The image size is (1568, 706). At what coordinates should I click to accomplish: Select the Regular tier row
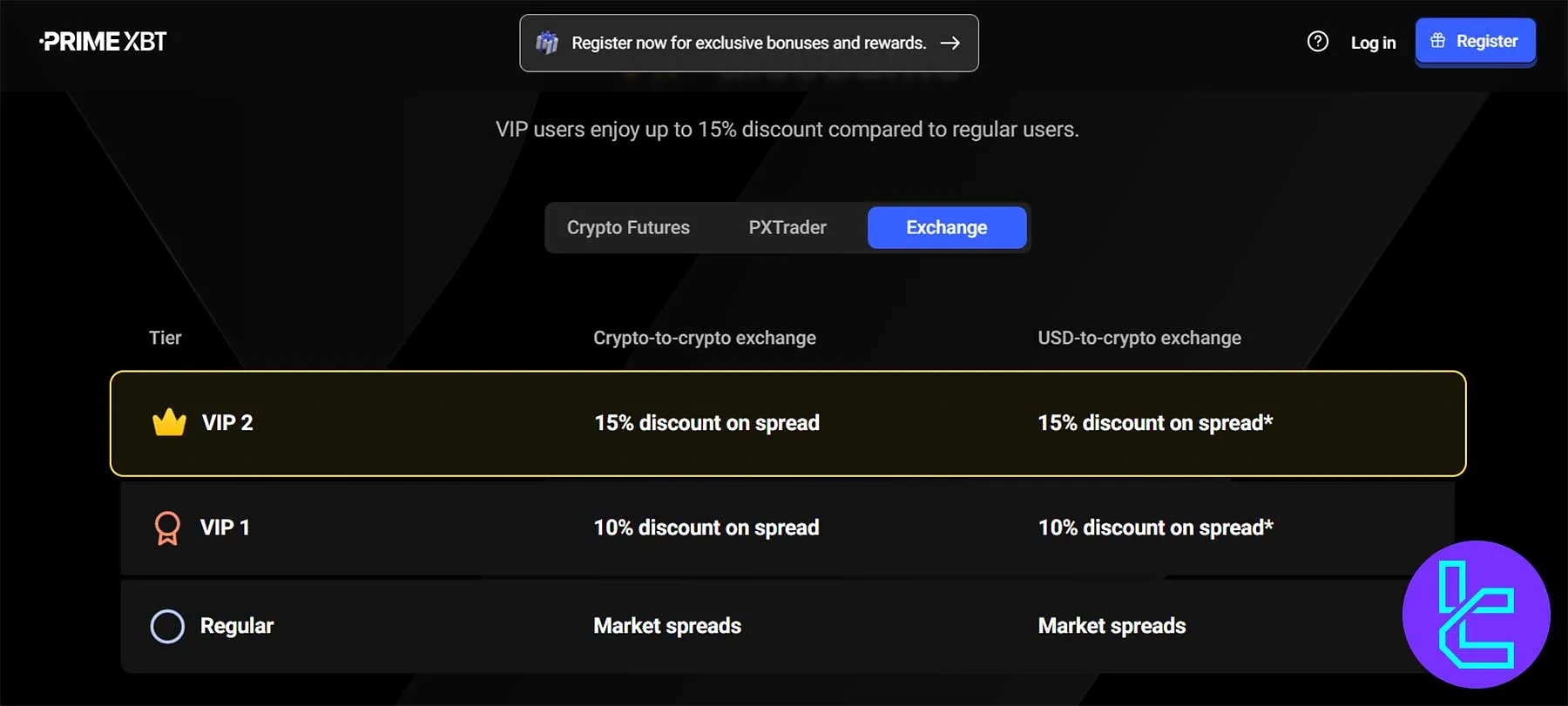pos(784,626)
